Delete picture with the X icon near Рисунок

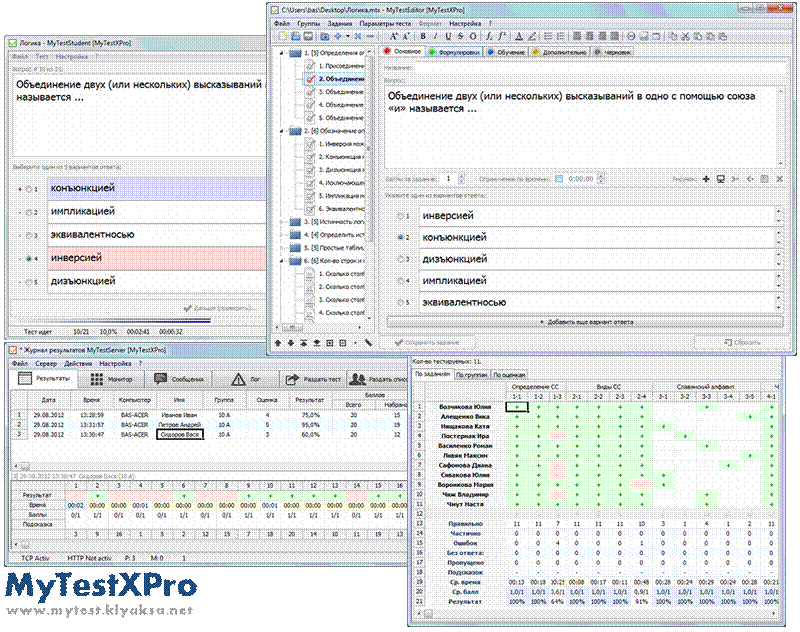[x=780, y=179]
